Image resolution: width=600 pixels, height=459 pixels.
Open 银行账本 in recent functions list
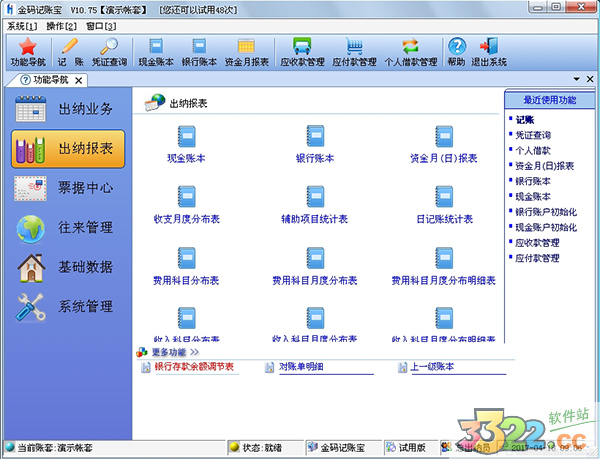pos(533,181)
